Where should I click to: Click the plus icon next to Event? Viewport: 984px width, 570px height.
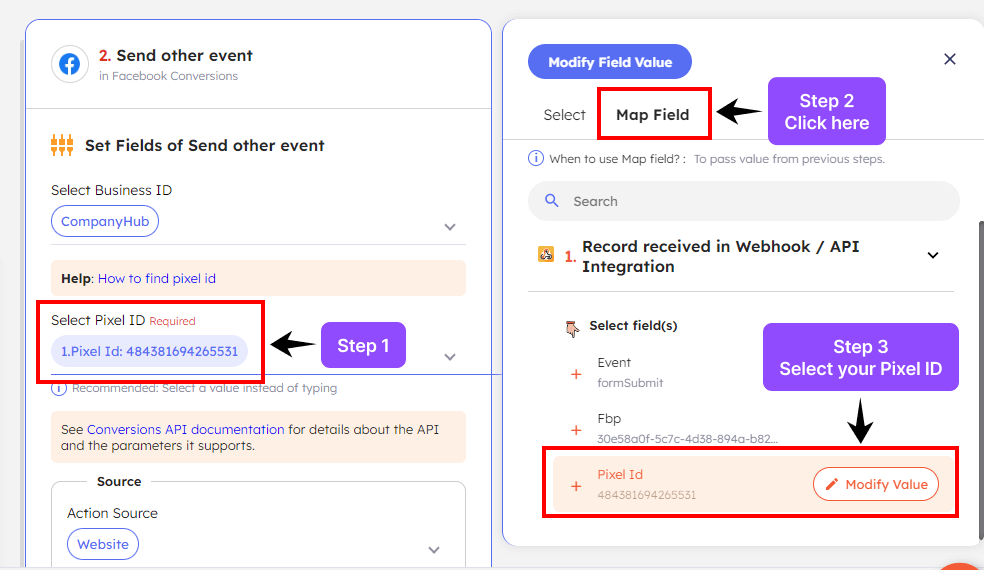(576, 373)
